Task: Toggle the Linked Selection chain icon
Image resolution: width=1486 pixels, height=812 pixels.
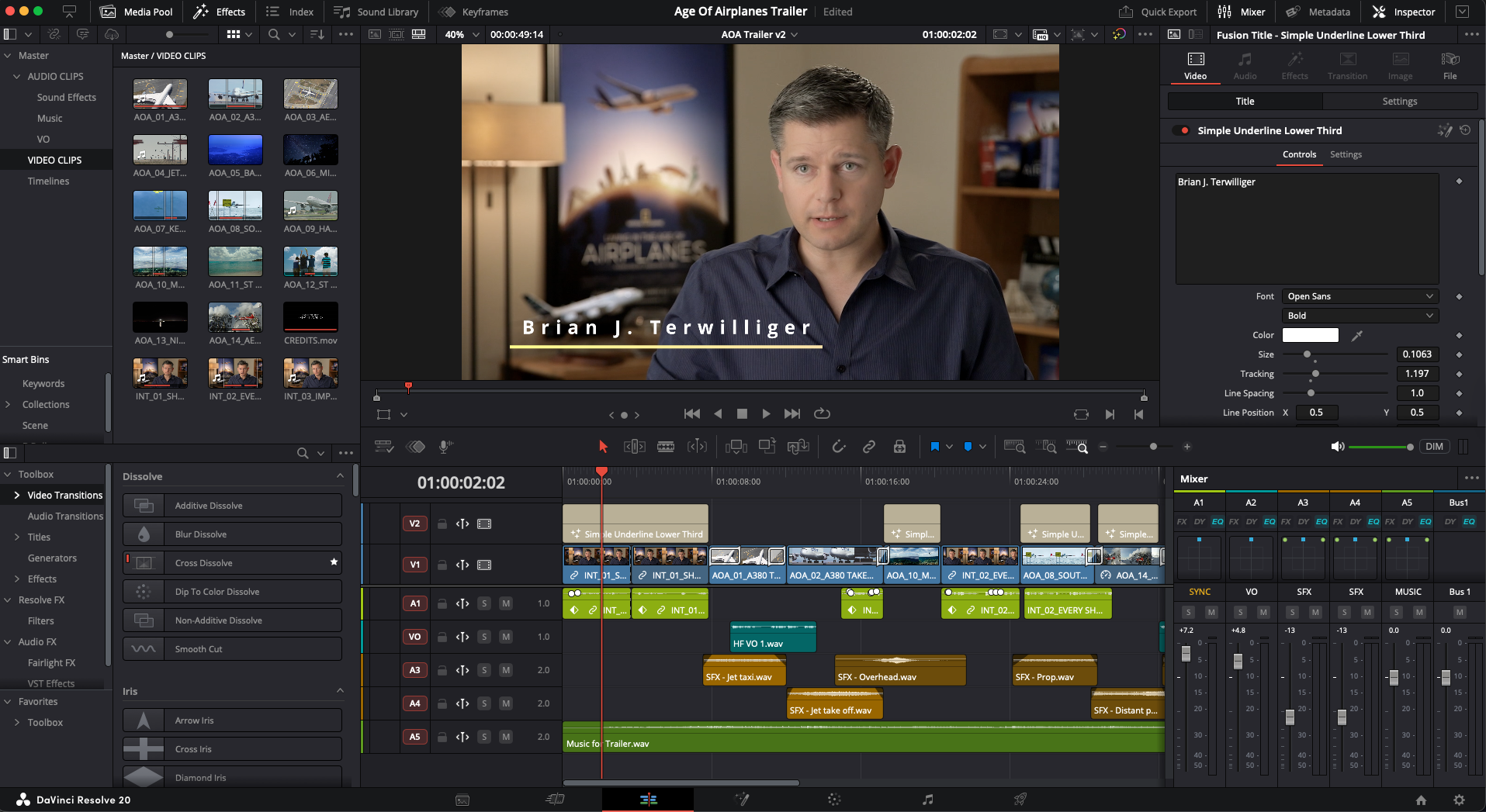Action: (869, 447)
